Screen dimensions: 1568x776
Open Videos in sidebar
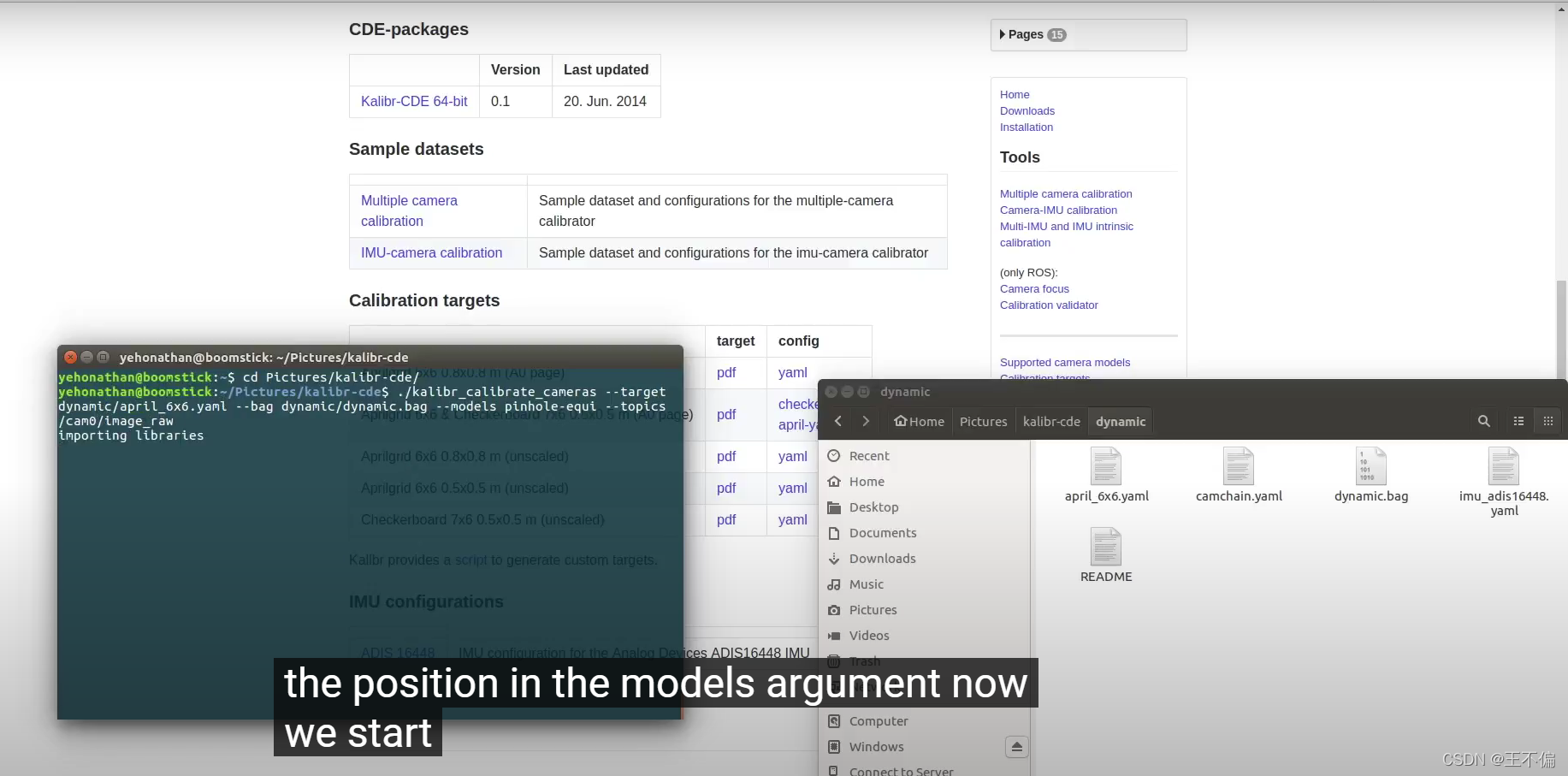pos(869,636)
